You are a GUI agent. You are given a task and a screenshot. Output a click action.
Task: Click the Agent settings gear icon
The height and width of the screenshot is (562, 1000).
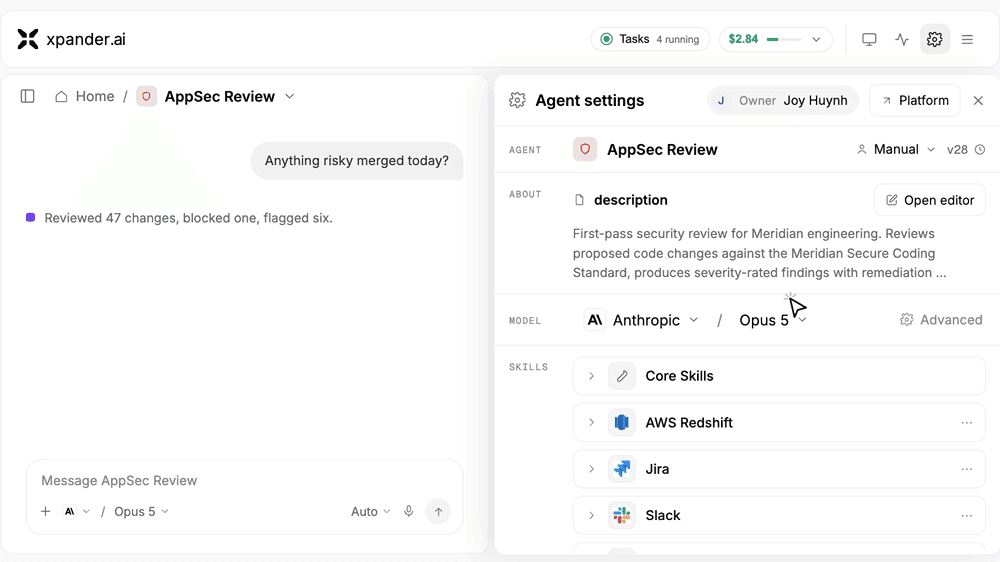[x=517, y=100]
